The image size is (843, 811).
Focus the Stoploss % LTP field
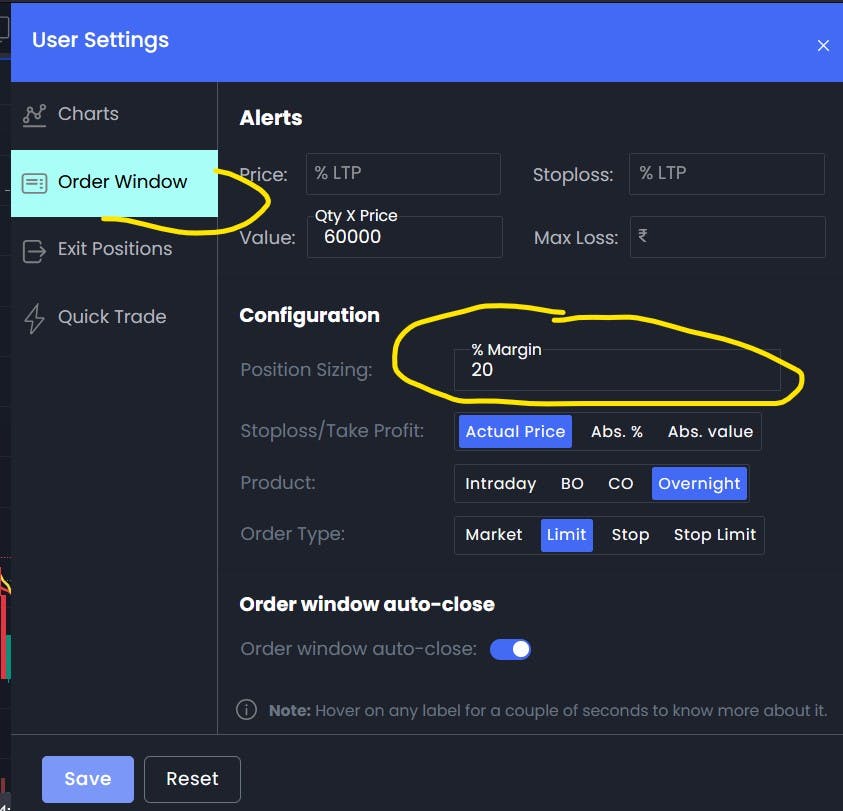point(727,174)
